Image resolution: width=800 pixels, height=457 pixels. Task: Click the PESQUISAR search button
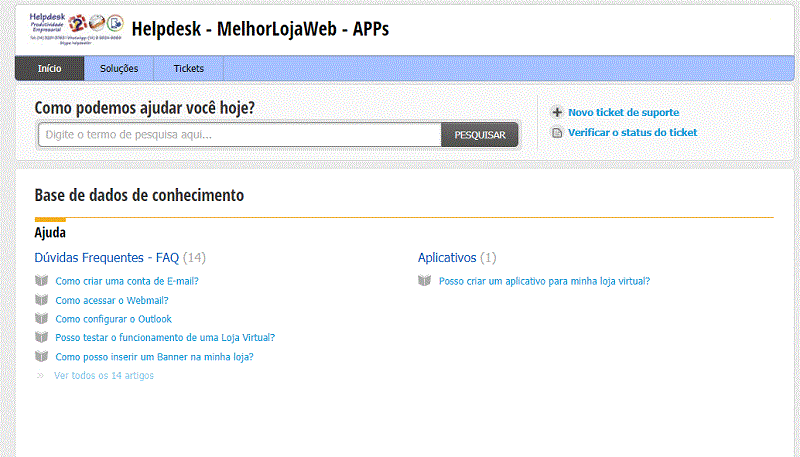pyautogui.click(x=480, y=135)
